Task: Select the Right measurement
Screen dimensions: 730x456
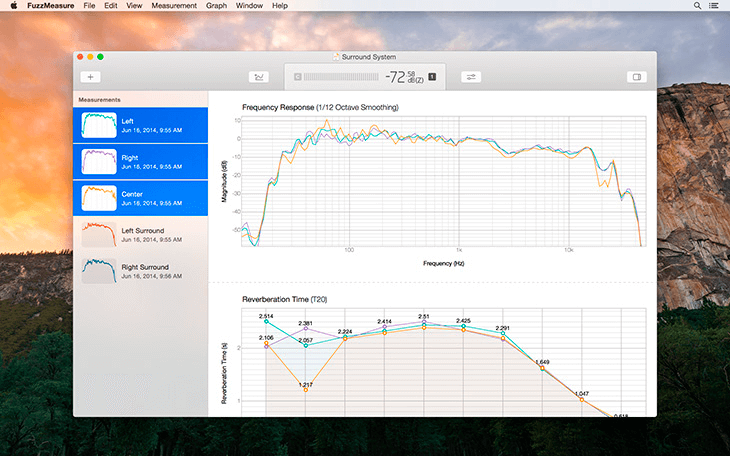Action: coord(140,162)
